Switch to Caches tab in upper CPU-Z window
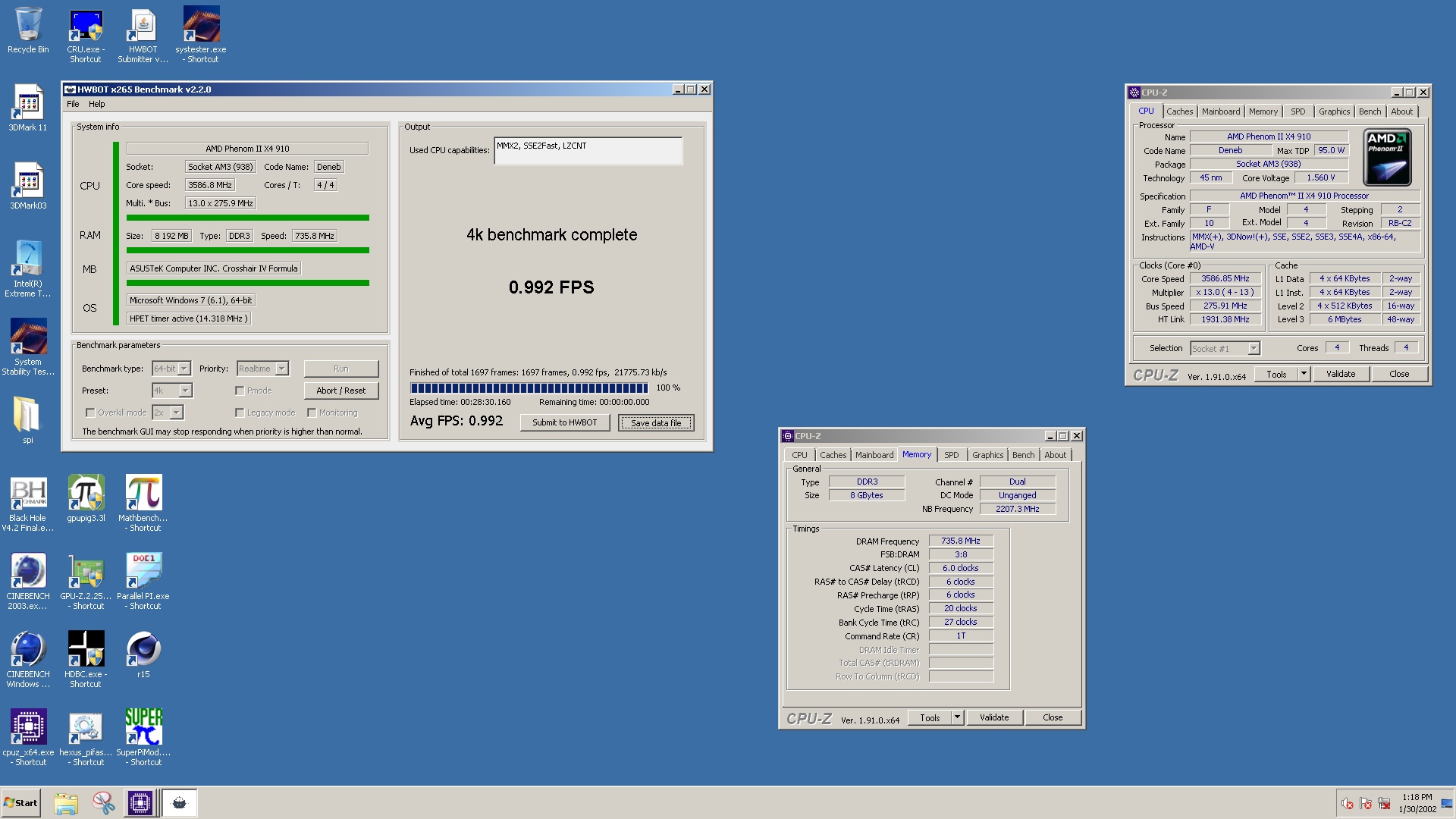The height and width of the screenshot is (819, 1456). [1179, 111]
